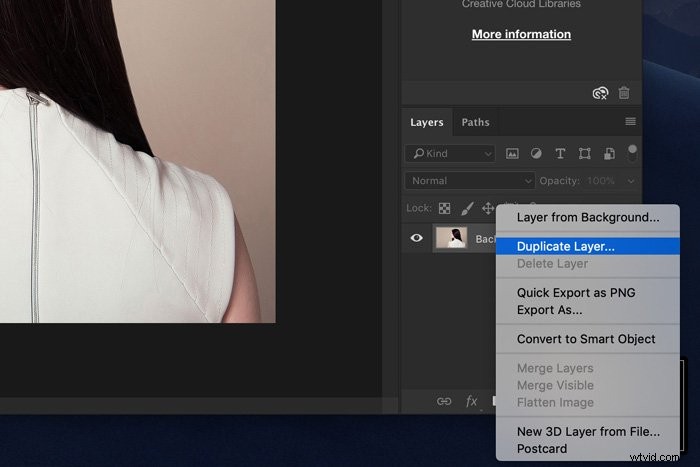Follow the More information link
The width and height of the screenshot is (700, 467).
(521, 34)
